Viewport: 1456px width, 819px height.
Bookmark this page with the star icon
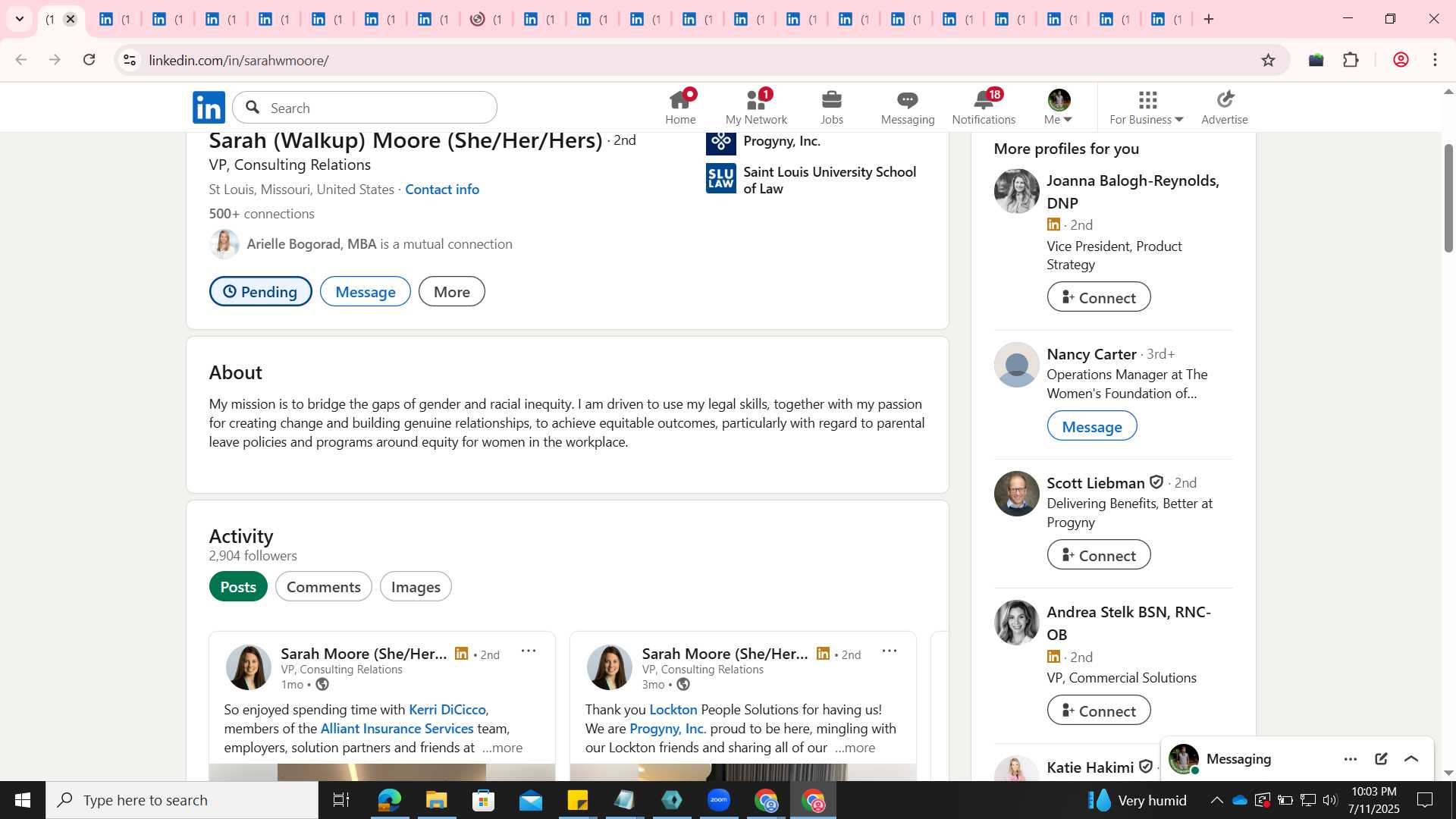[x=1268, y=60]
